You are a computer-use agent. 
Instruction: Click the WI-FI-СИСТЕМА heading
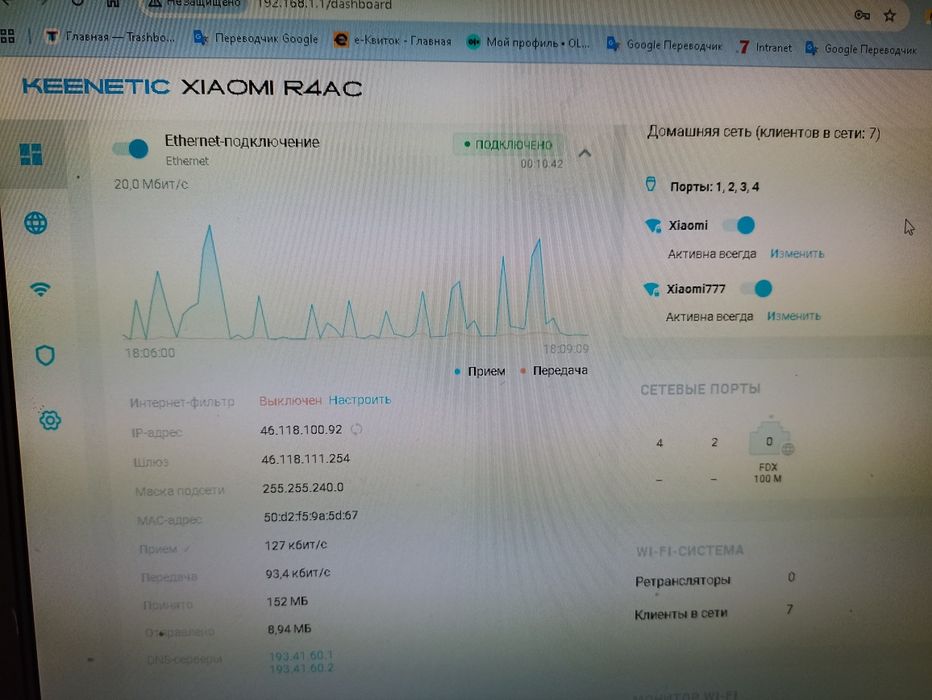coord(689,550)
